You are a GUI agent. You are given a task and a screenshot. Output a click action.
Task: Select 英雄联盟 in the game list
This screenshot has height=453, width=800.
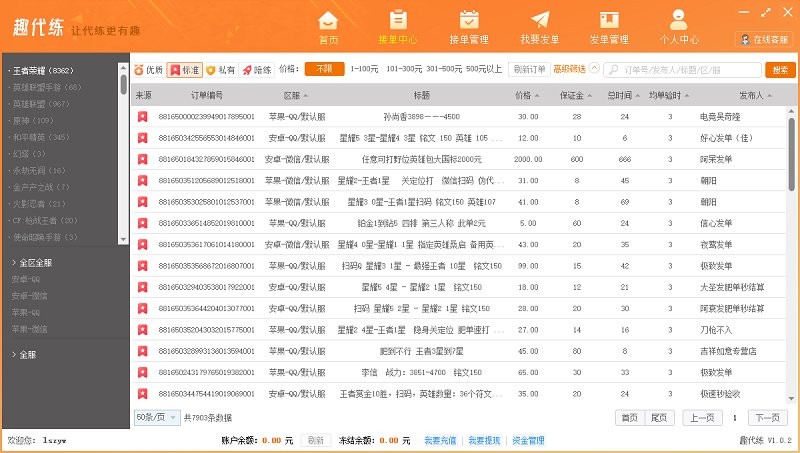40,103
